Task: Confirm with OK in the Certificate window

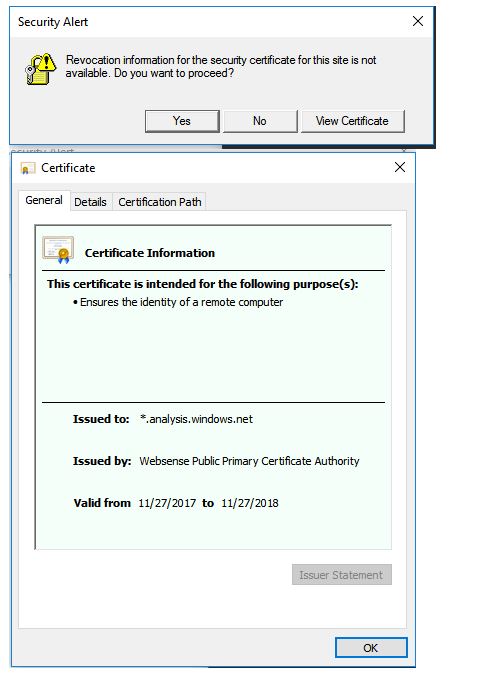Action: pyautogui.click(x=371, y=648)
